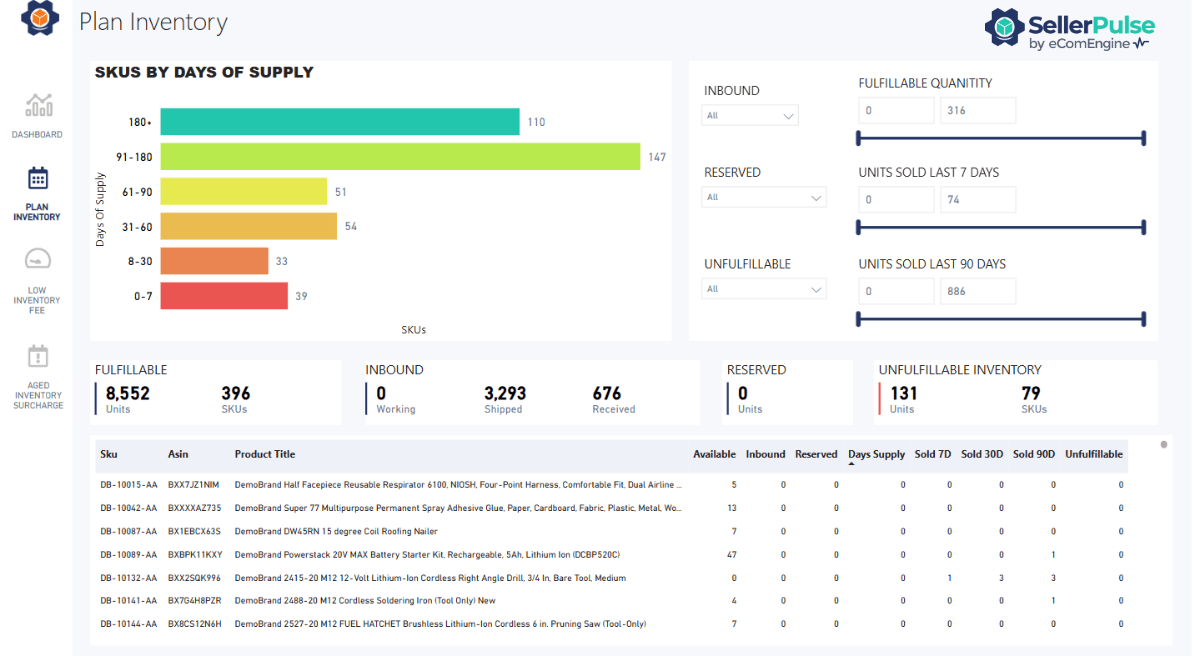Sort table by Days Supply column
Viewport: 1195px width, 656px height.
(876, 454)
